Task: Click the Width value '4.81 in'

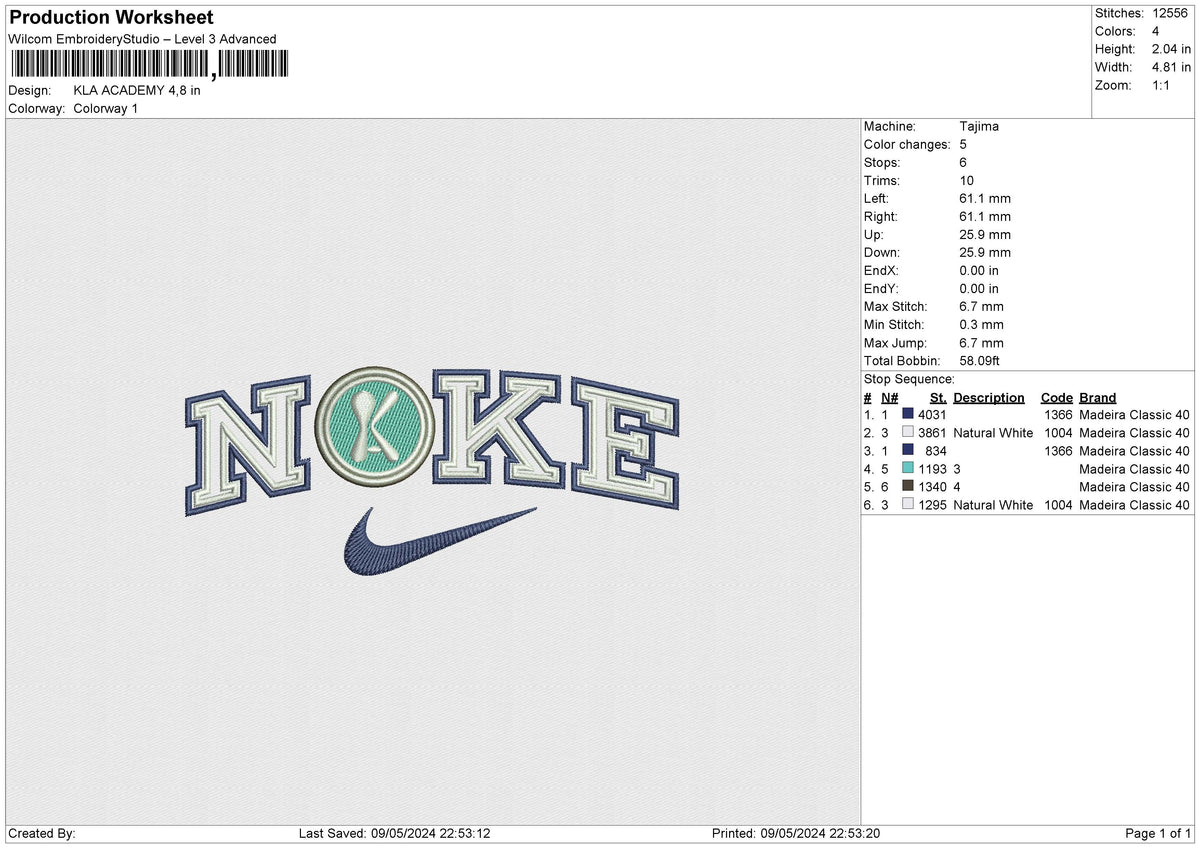Action: click(1172, 67)
